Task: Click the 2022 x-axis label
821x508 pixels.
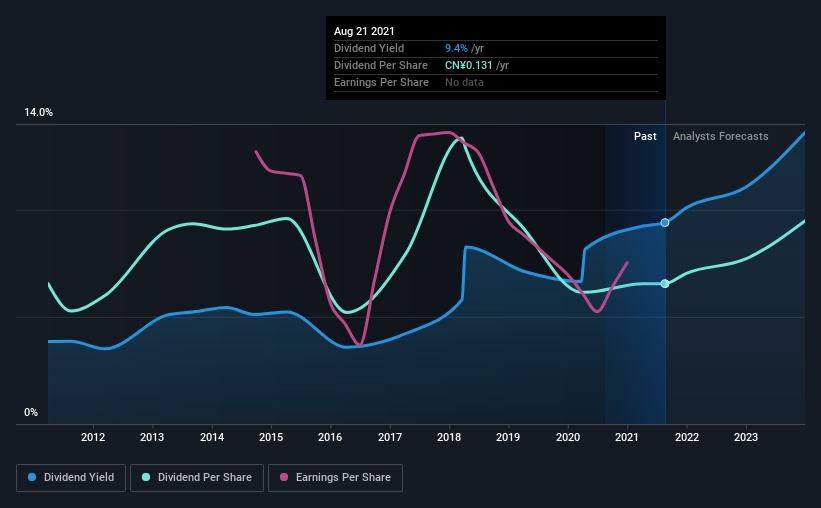Action: 686,437
